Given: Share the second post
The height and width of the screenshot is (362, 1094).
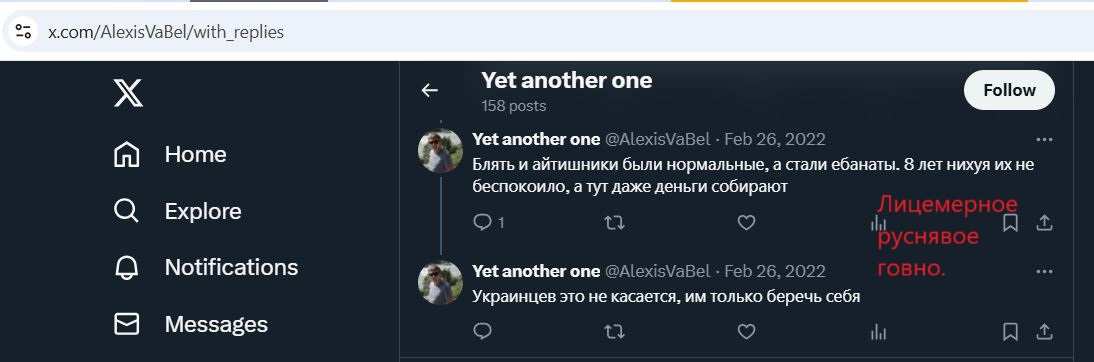Looking at the screenshot, I should point(1044,331).
